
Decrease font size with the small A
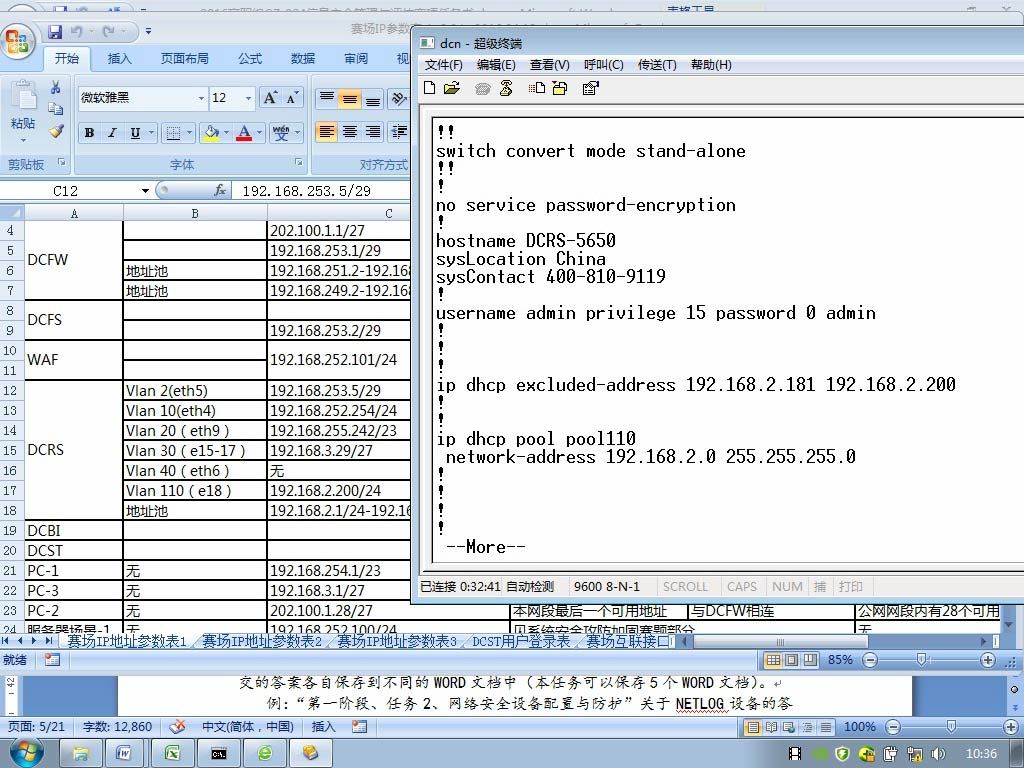292,98
